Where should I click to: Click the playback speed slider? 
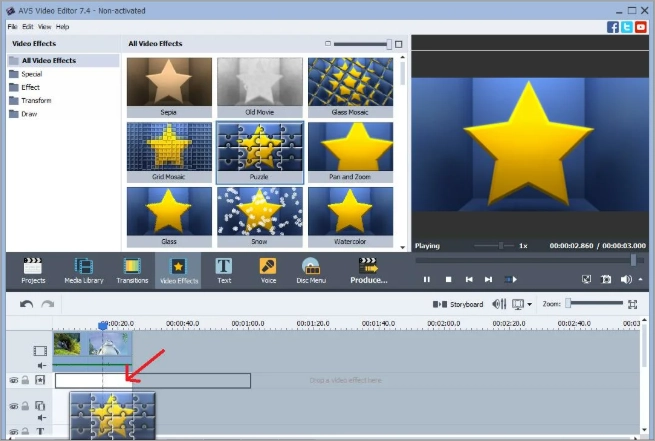pyautogui.click(x=494, y=246)
